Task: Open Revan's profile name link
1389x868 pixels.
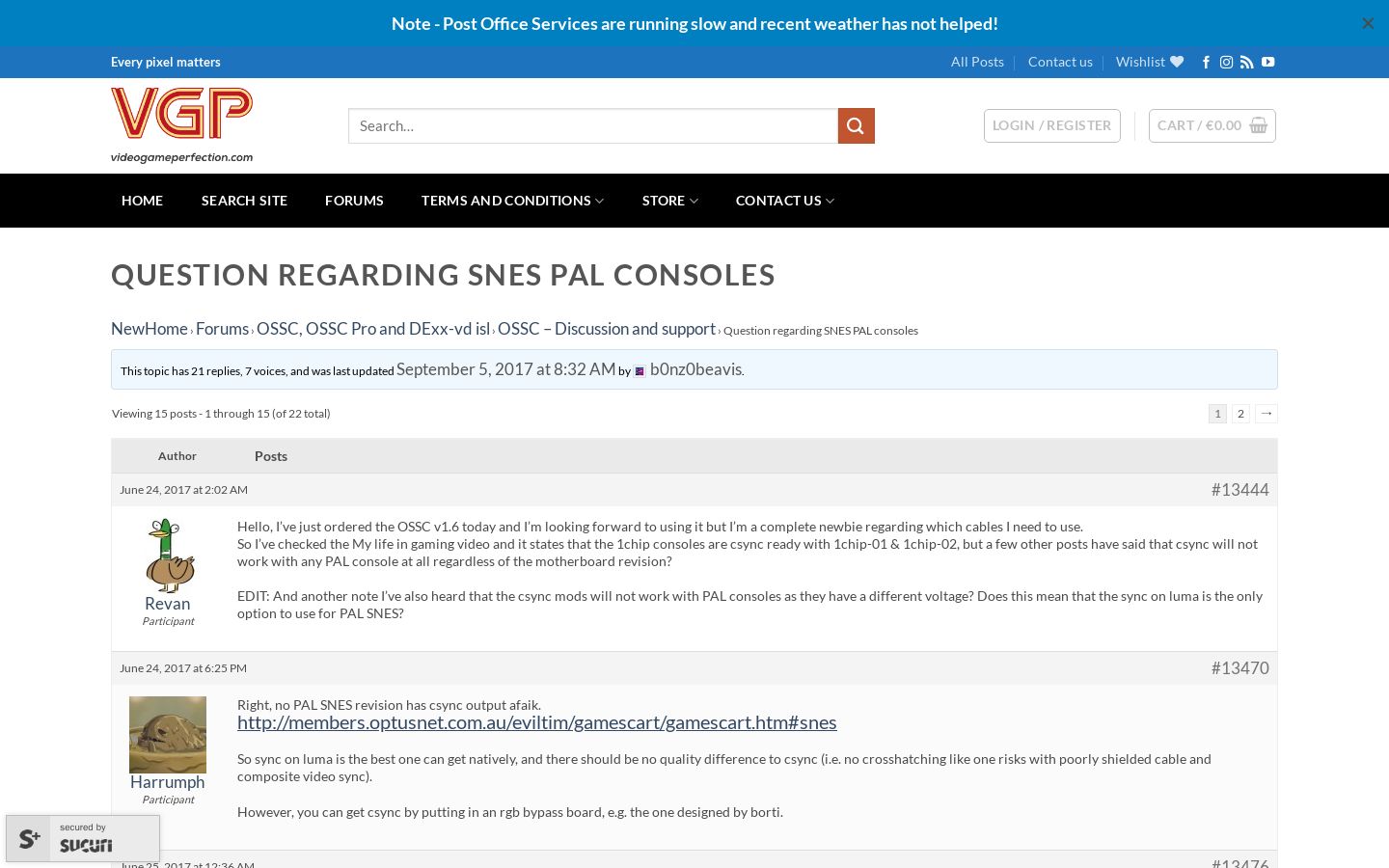Action: [168, 604]
